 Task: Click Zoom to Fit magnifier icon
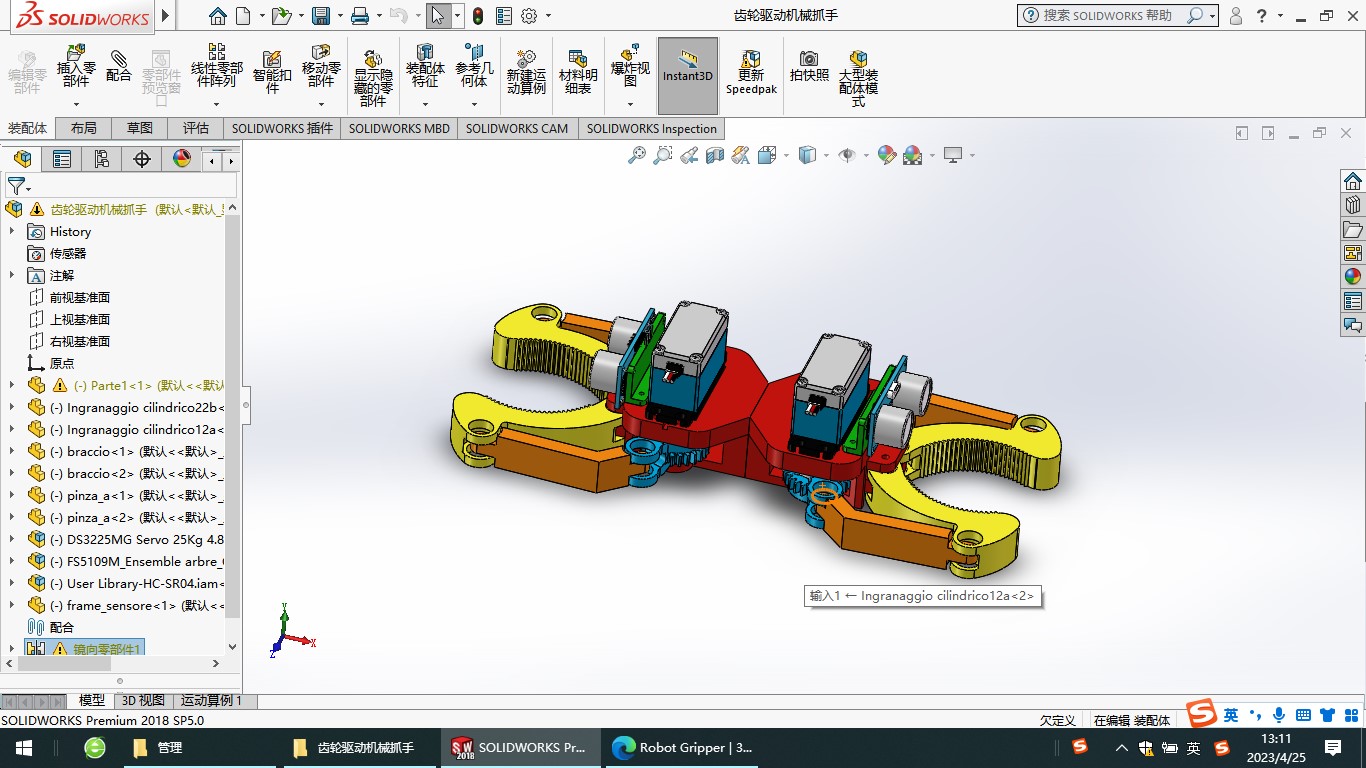[x=637, y=155]
